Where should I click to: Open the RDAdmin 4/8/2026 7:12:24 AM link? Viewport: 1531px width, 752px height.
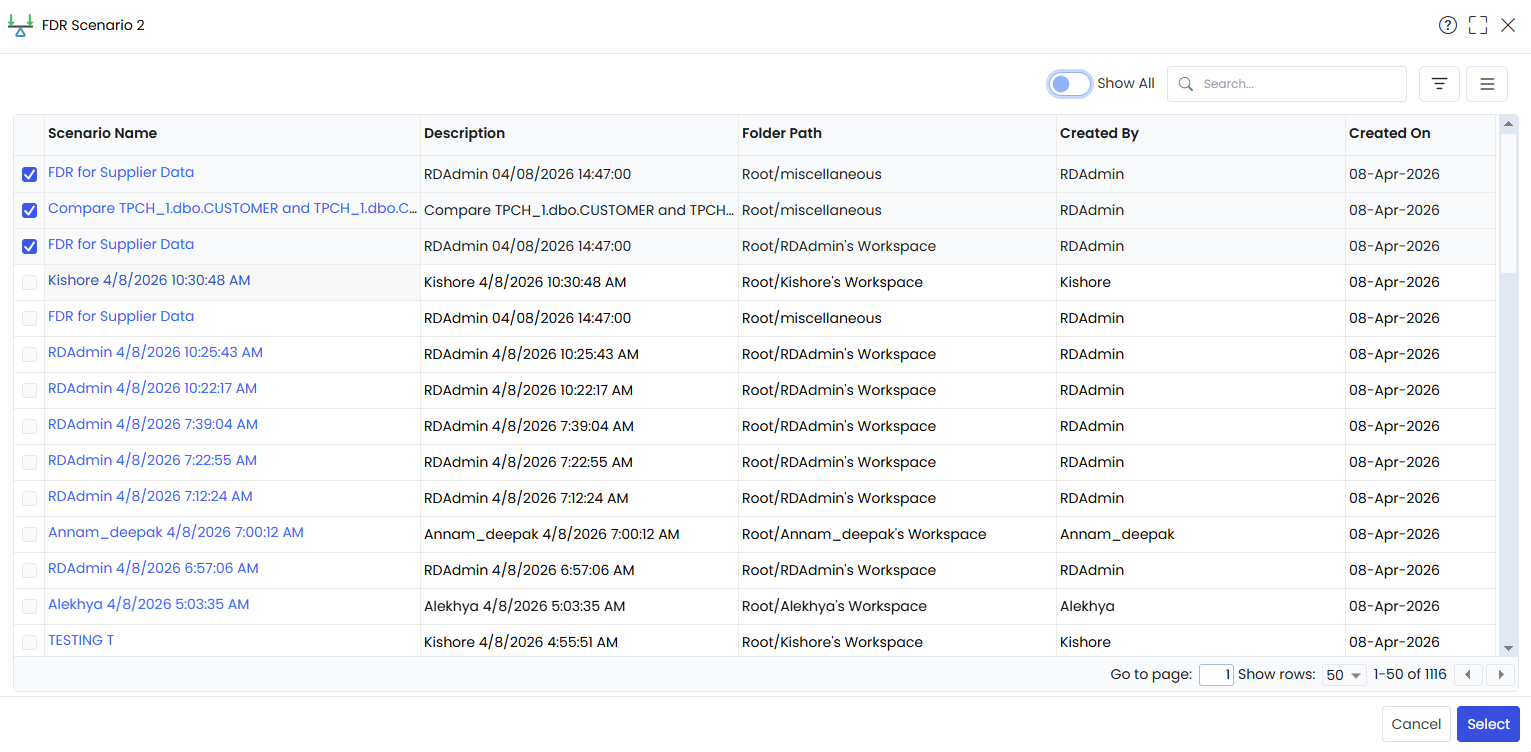coord(150,496)
